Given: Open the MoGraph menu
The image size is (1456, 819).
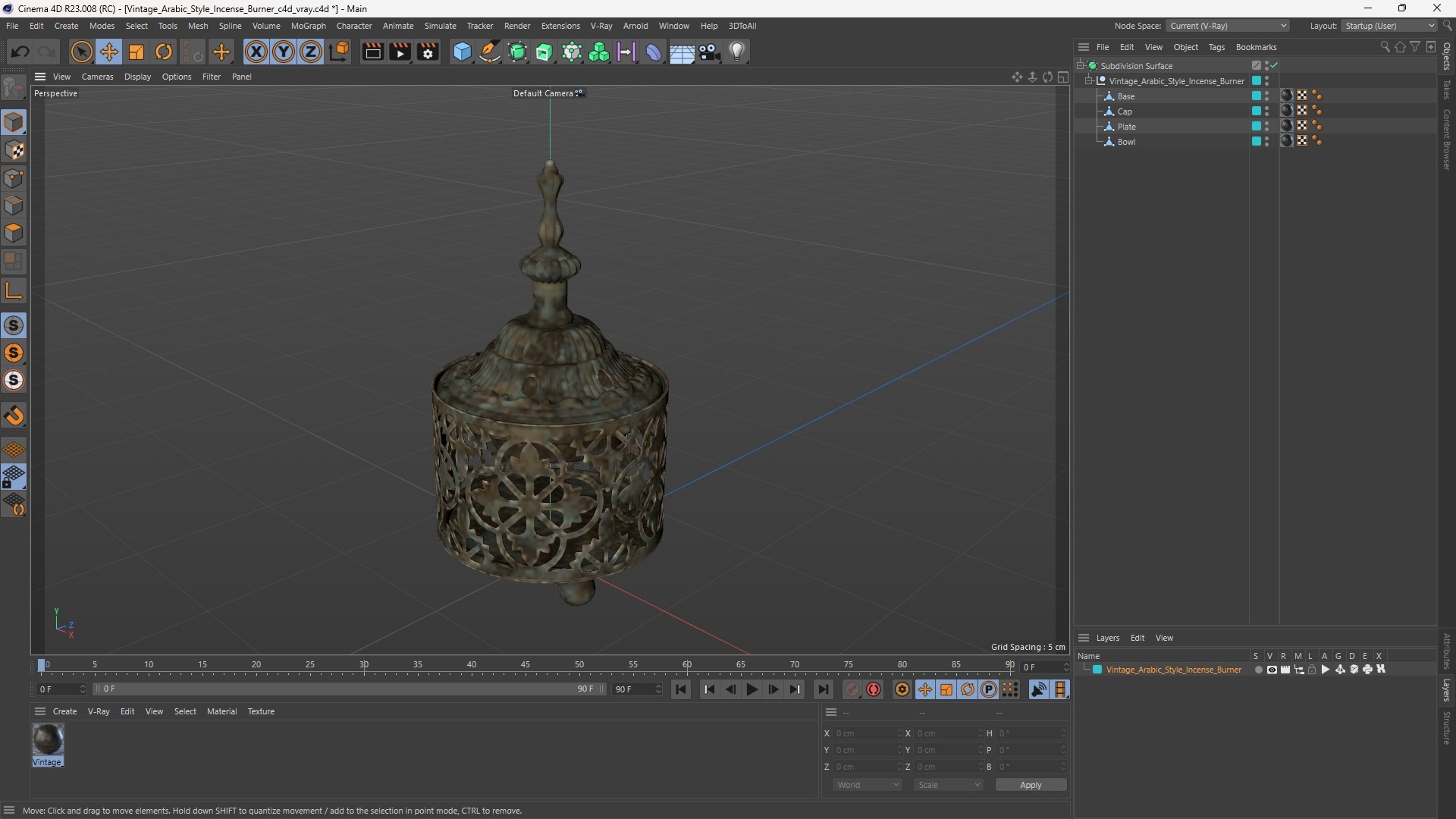Looking at the screenshot, I should (308, 26).
